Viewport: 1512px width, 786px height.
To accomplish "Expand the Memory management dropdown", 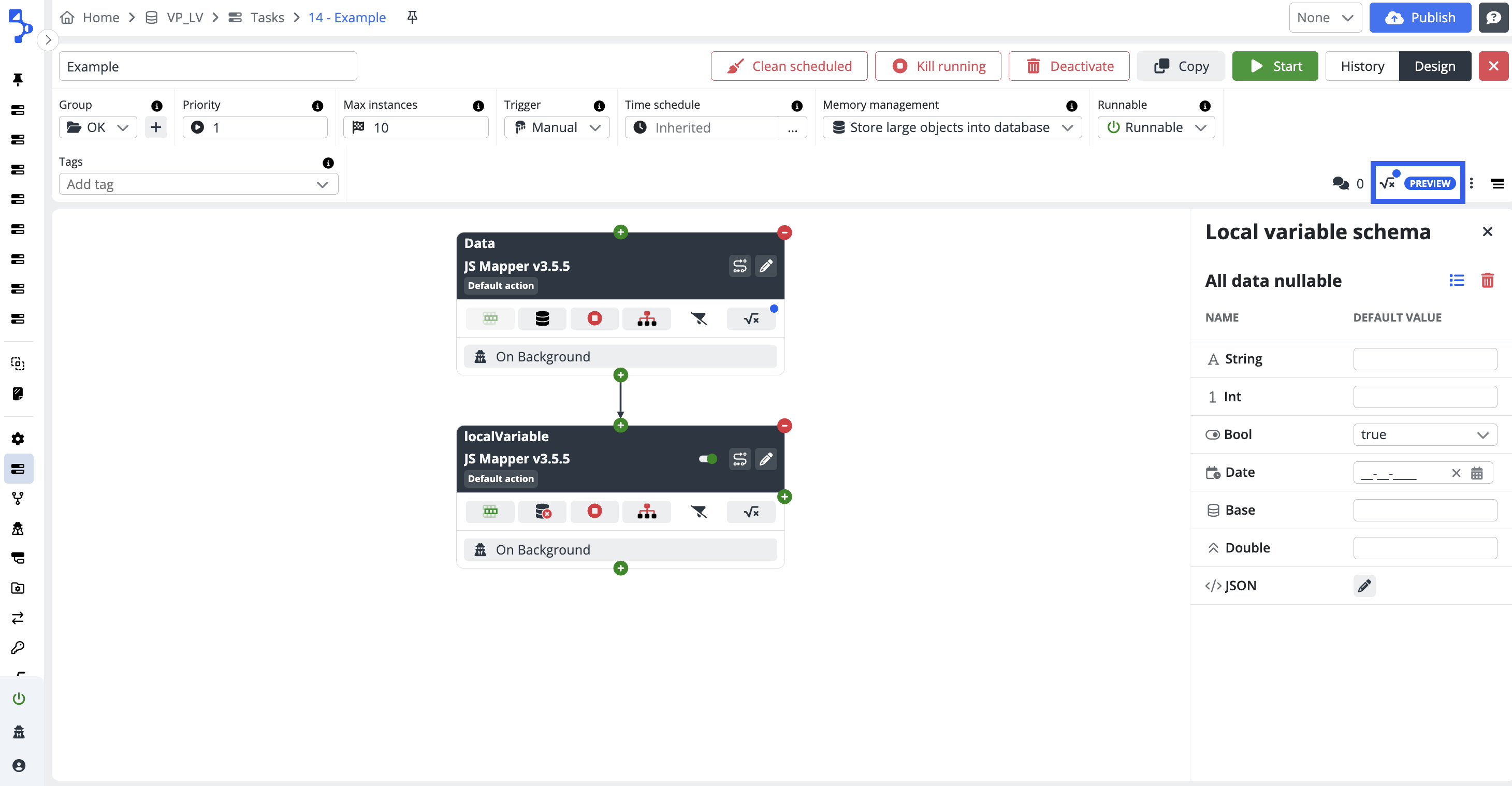I will (x=951, y=127).
